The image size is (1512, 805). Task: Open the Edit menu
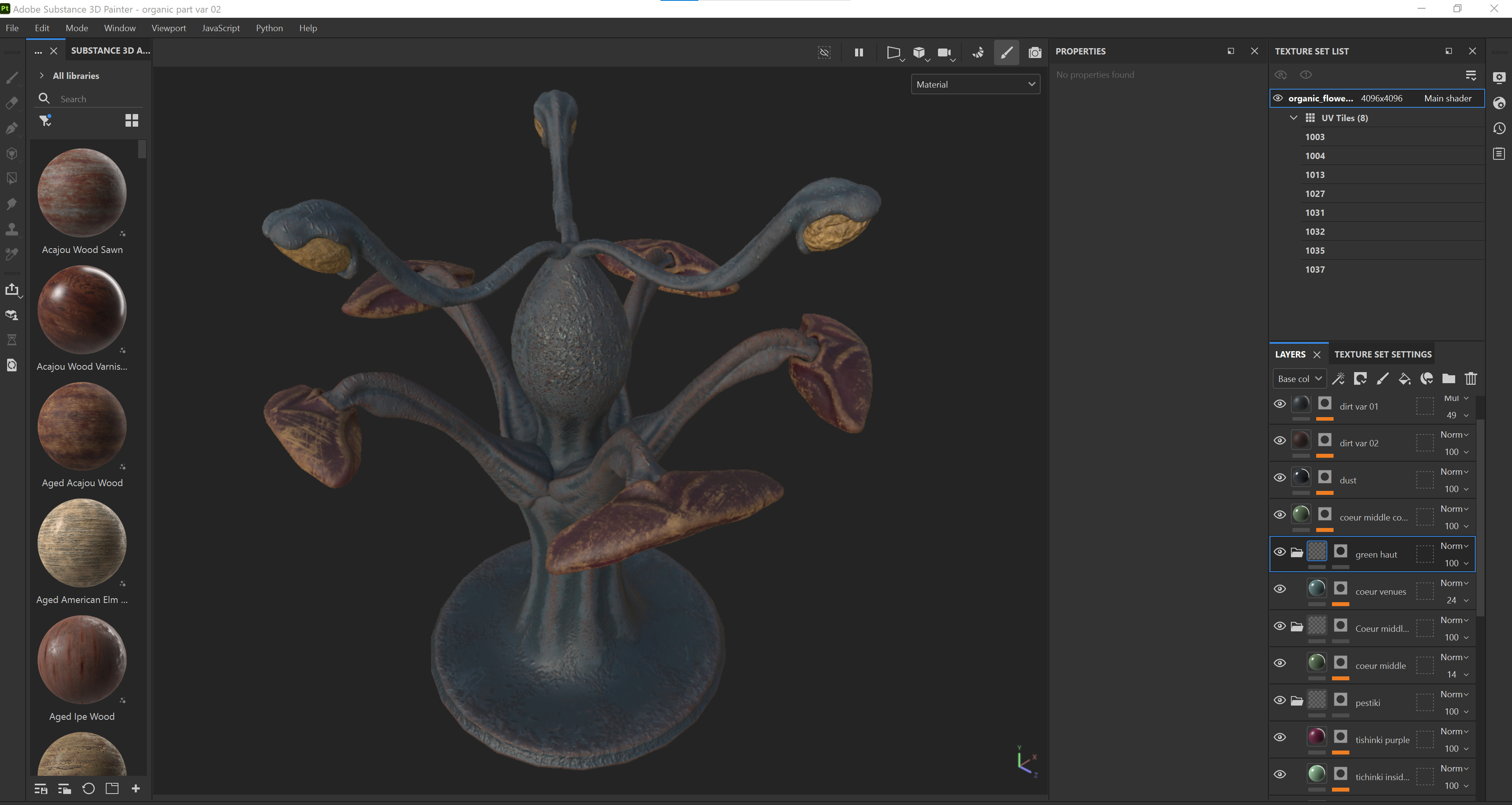pos(42,28)
